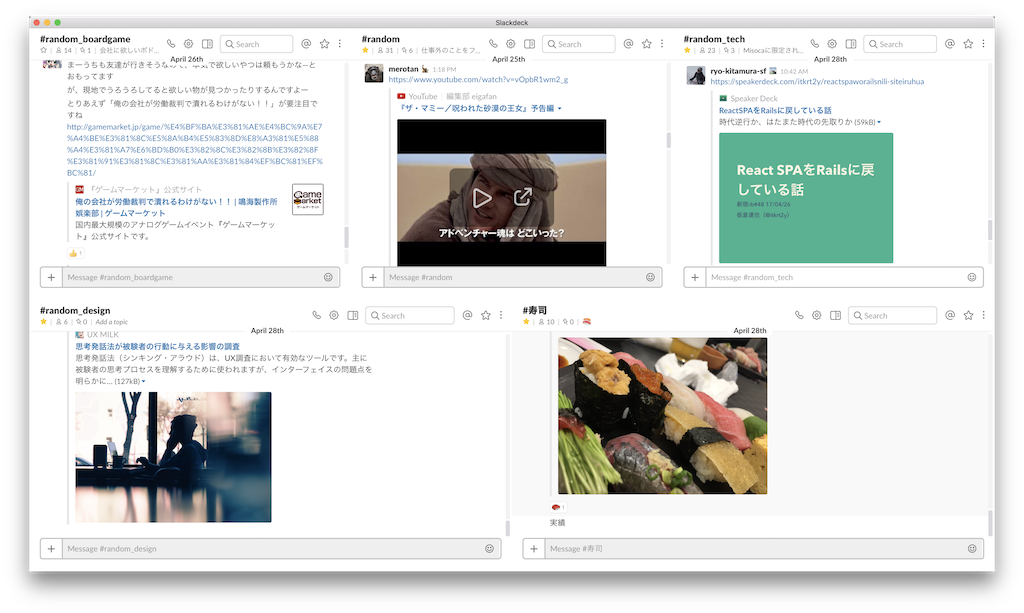
Task: Open the sushi photo in #寿司
Action: pyautogui.click(x=662, y=416)
